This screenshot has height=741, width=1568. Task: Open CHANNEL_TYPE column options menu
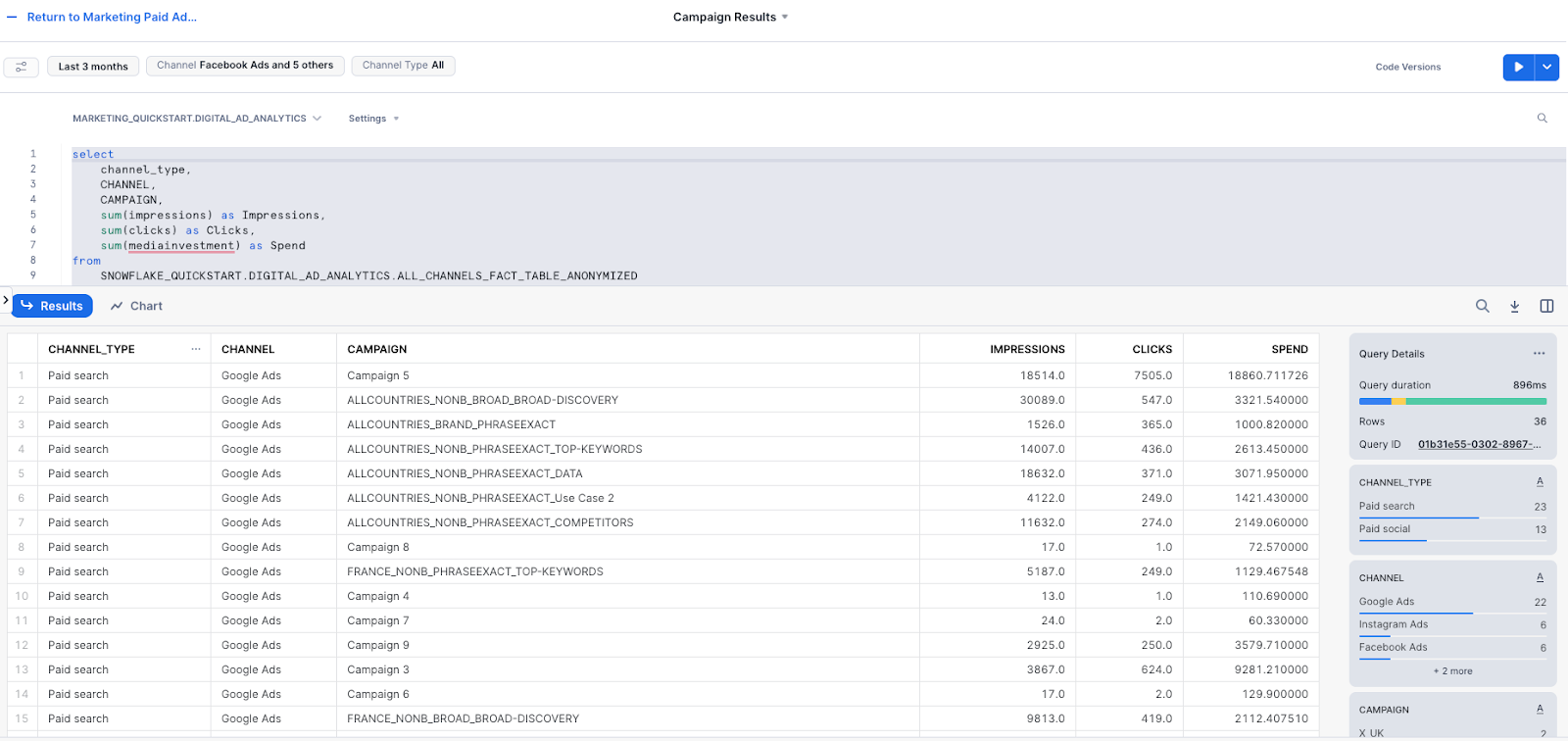pyautogui.click(x=196, y=349)
